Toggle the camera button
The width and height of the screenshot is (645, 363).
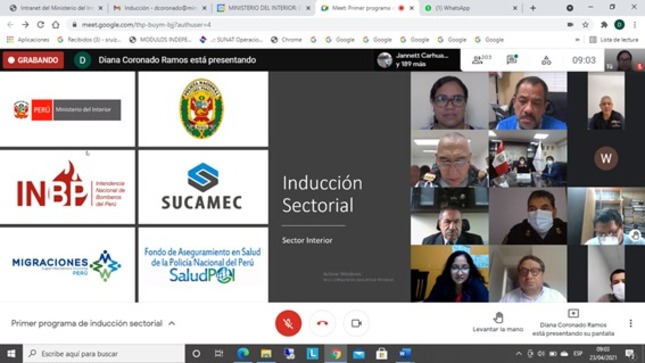point(357,323)
